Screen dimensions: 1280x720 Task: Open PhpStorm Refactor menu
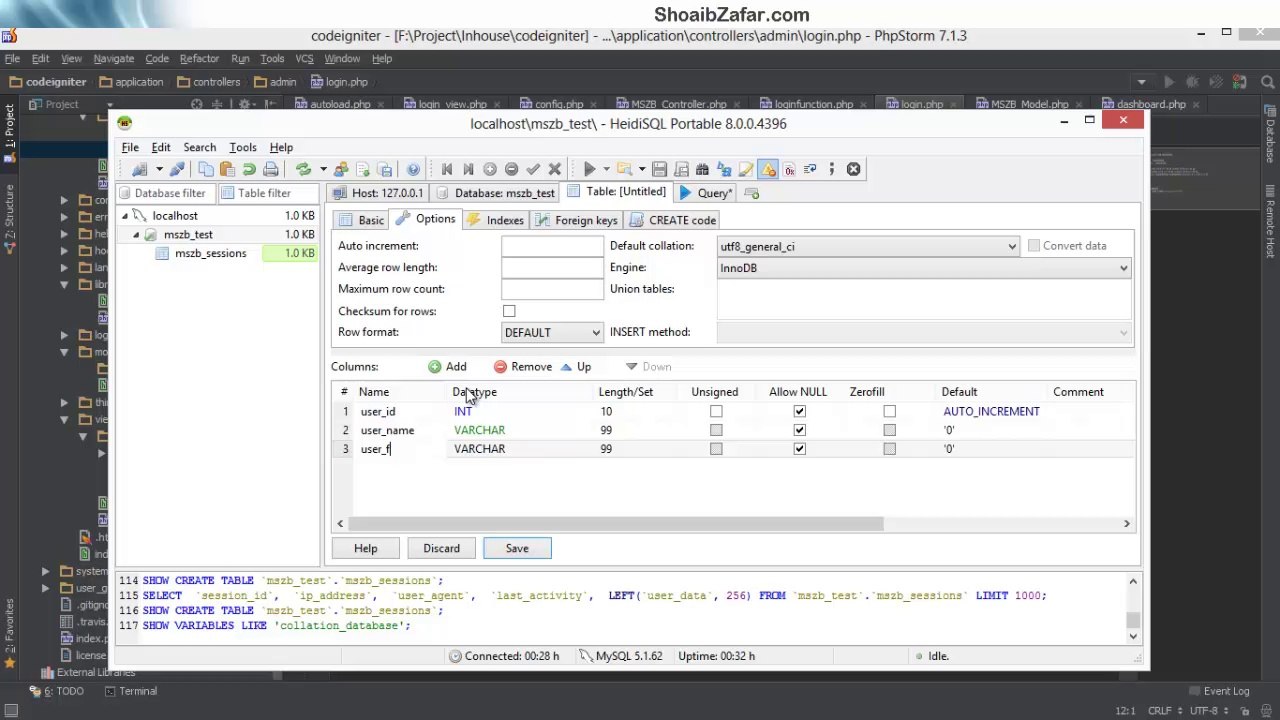coord(199,59)
